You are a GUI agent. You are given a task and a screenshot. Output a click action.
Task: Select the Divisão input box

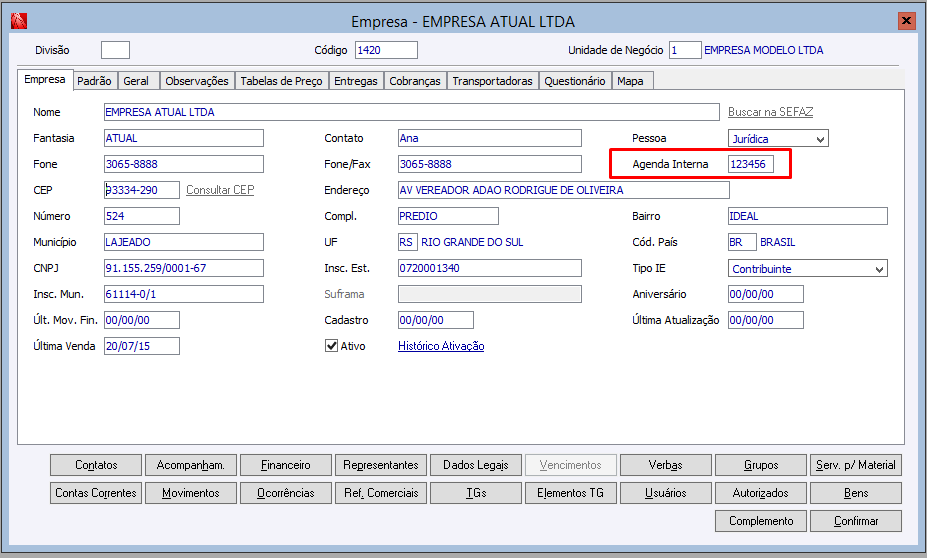[x=115, y=50]
